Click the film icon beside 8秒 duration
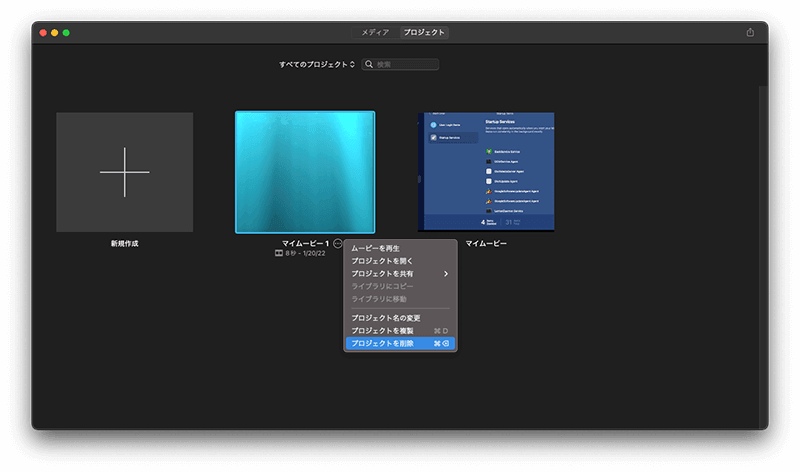The width and height of the screenshot is (800, 472). click(279, 253)
